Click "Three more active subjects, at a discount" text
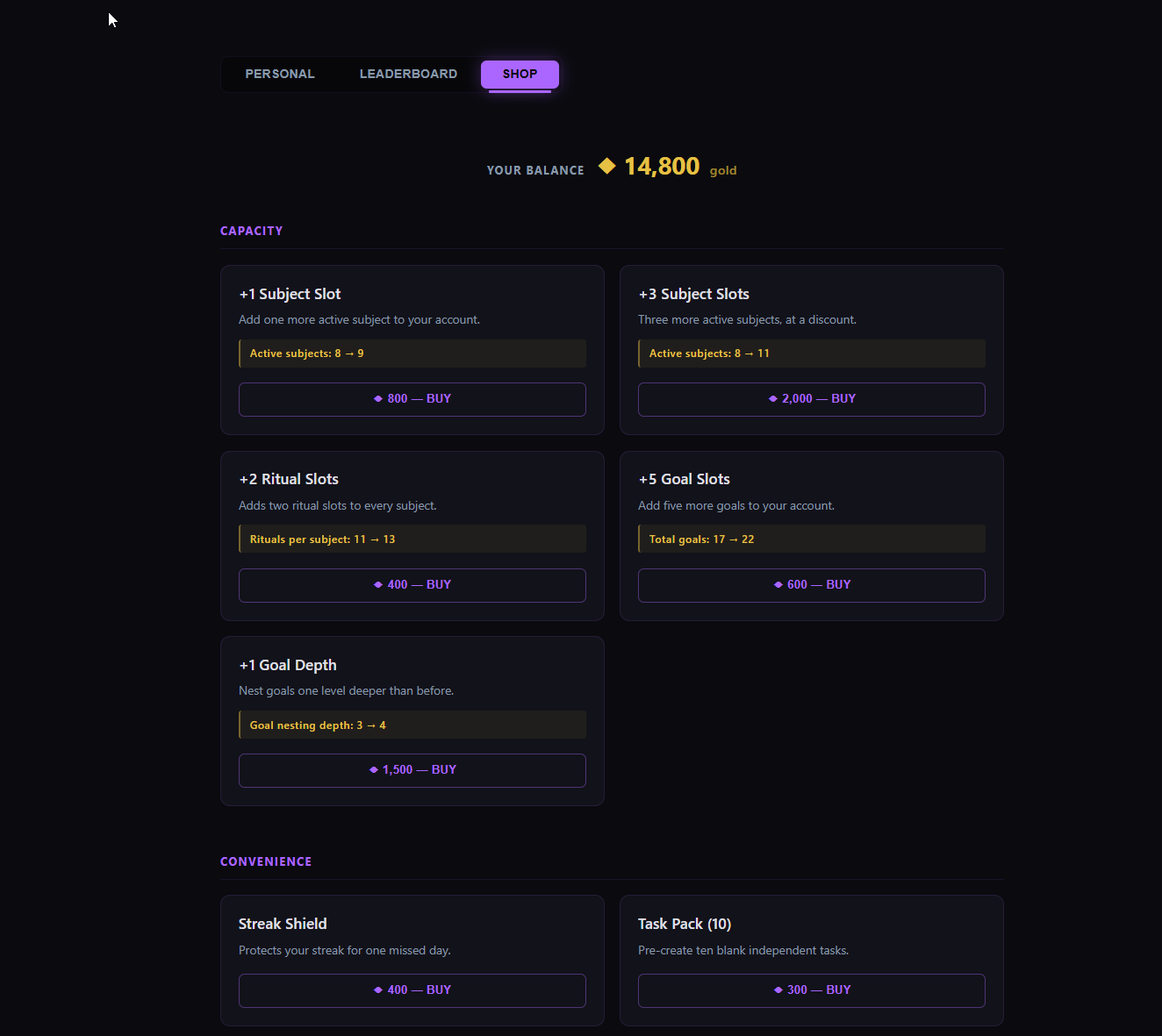The height and width of the screenshot is (1036, 1162). 747,319
